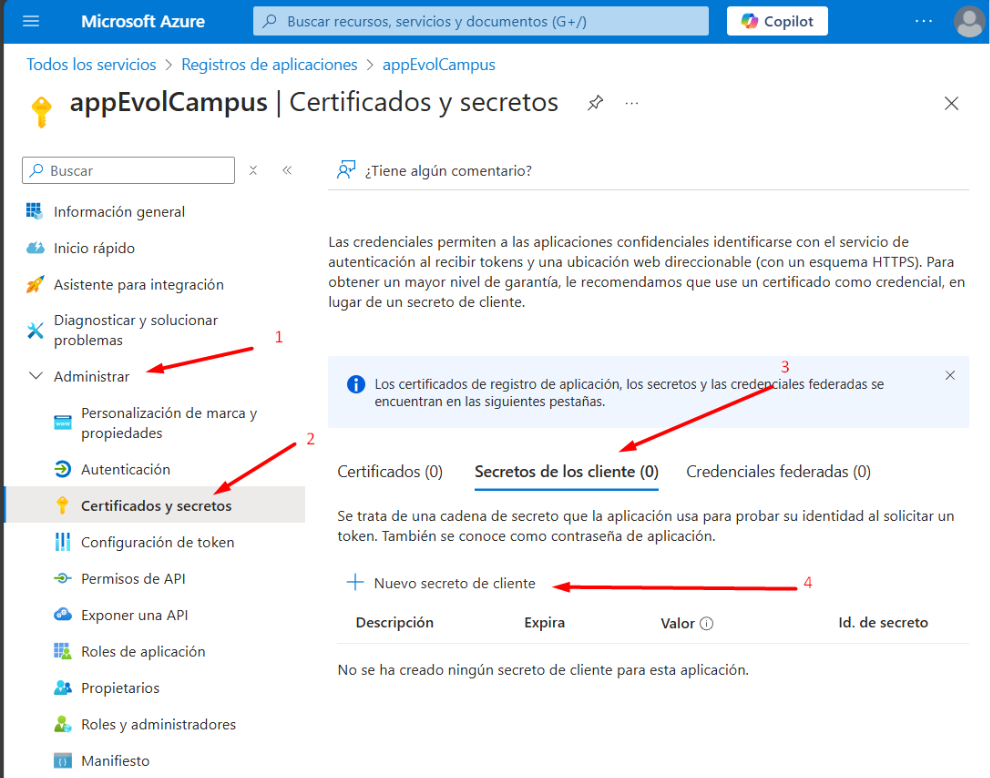The image size is (990, 778).
Task: Click the Expira column header
Action: (x=544, y=623)
